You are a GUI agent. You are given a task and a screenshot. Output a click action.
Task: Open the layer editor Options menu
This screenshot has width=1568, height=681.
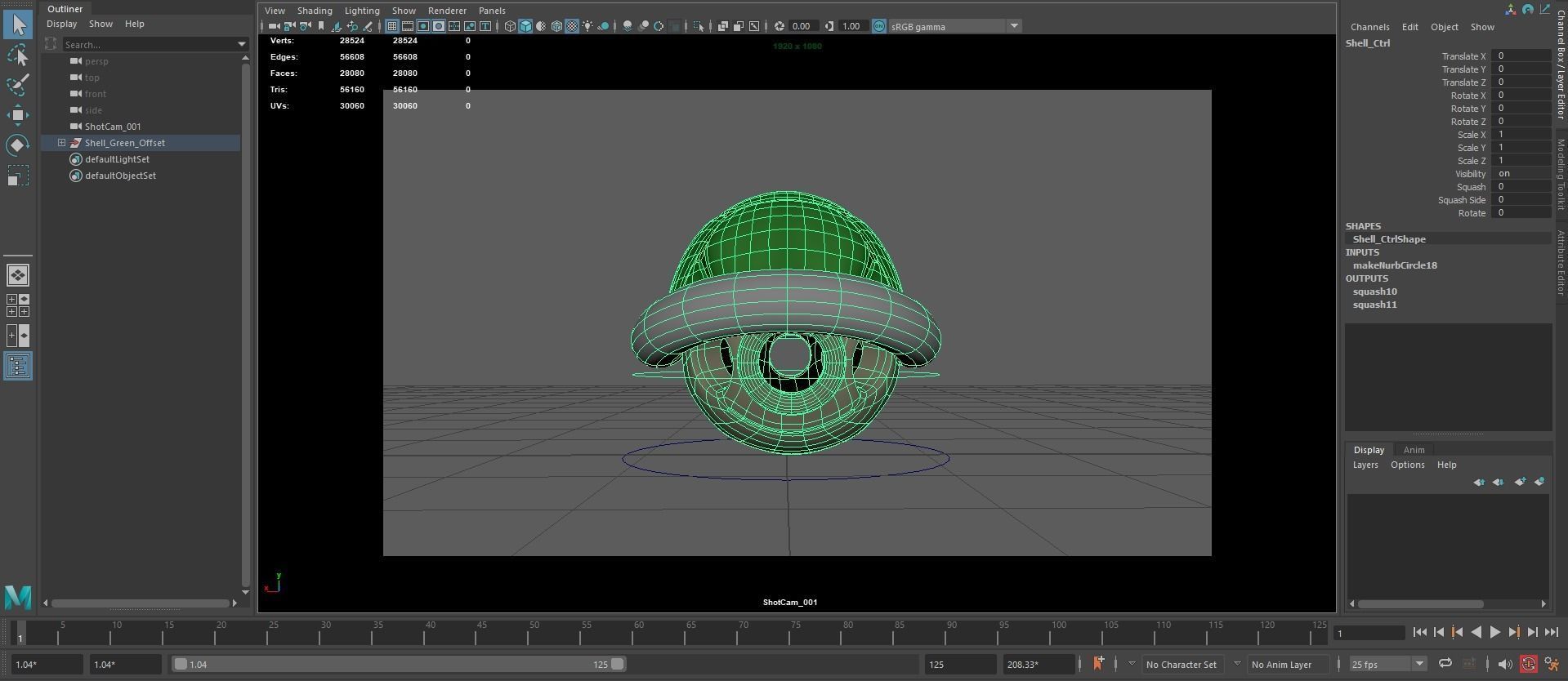[1407, 465]
